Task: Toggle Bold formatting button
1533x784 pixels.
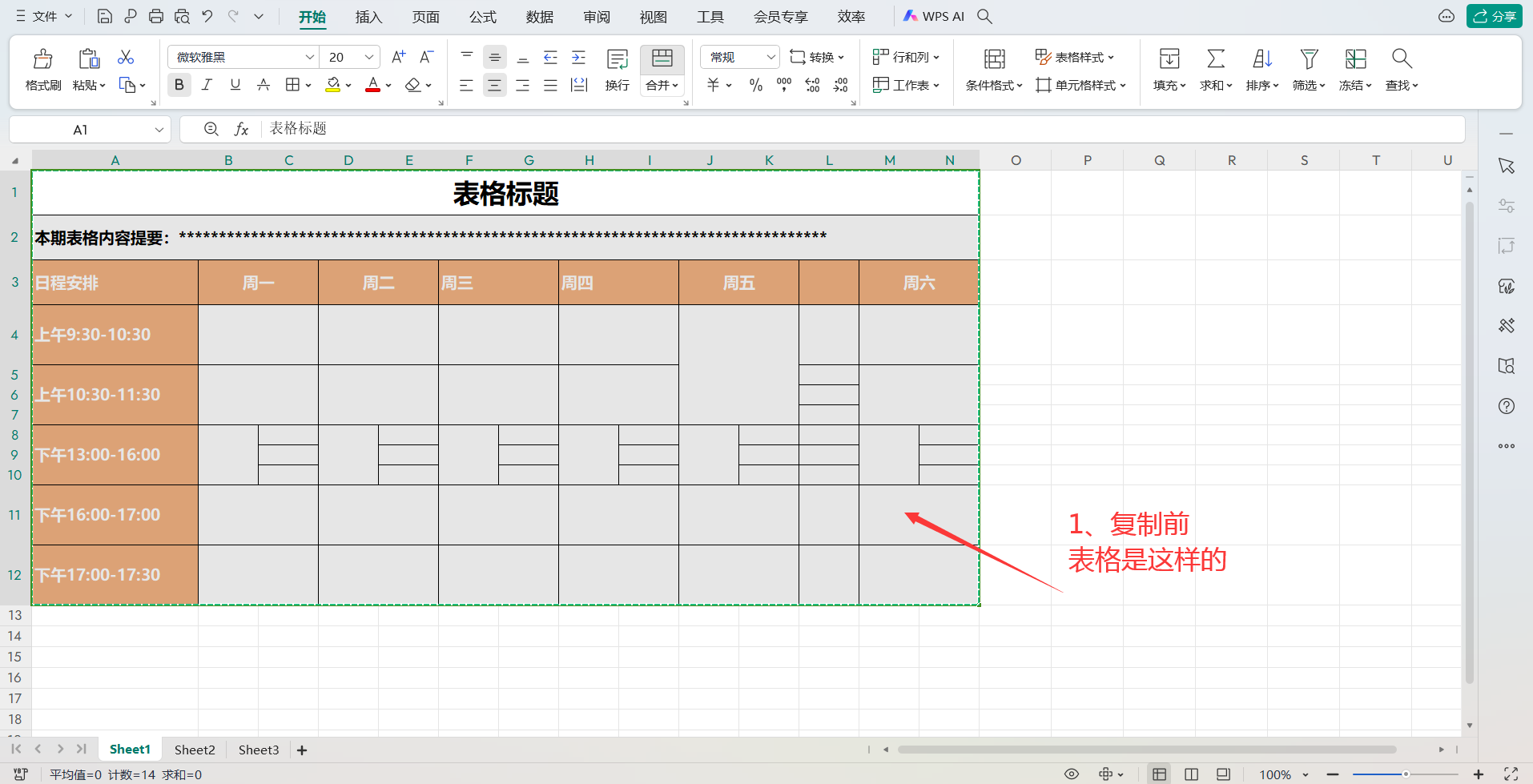Action: (x=179, y=85)
